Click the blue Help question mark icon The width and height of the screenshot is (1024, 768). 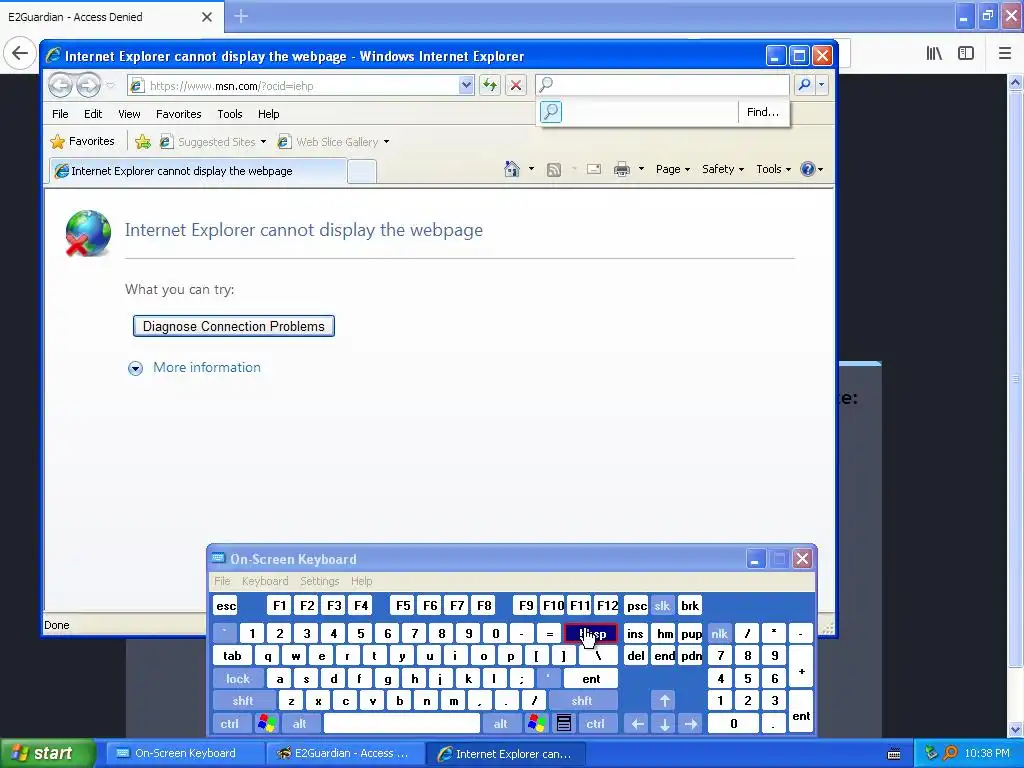(808, 169)
